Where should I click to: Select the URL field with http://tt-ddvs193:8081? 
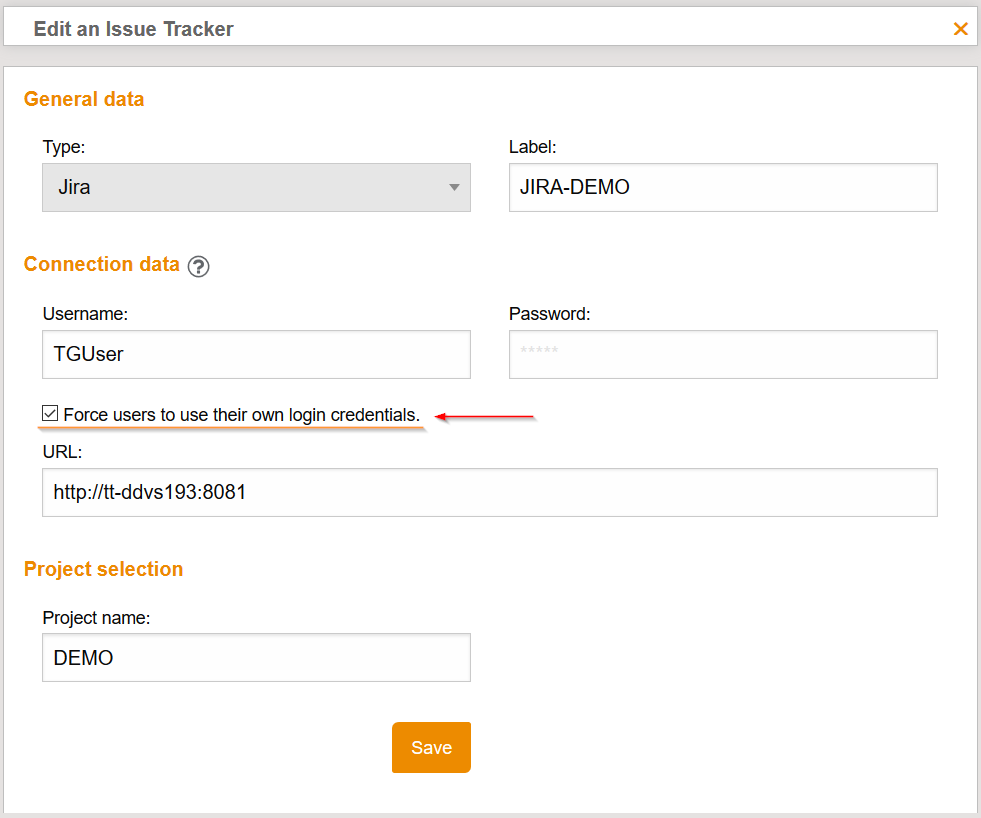pyautogui.click(x=489, y=492)
